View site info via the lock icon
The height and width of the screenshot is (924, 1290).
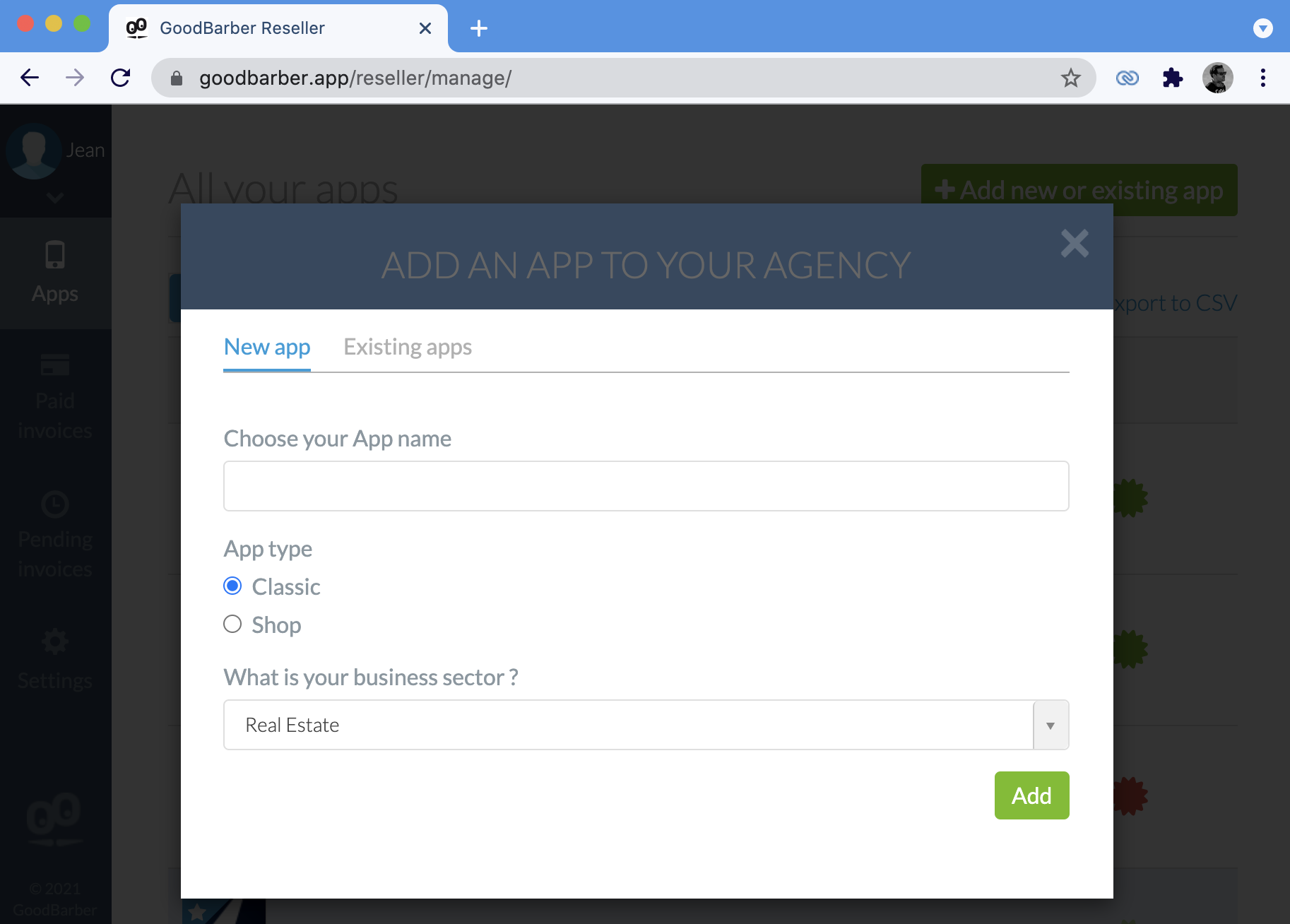177,78
